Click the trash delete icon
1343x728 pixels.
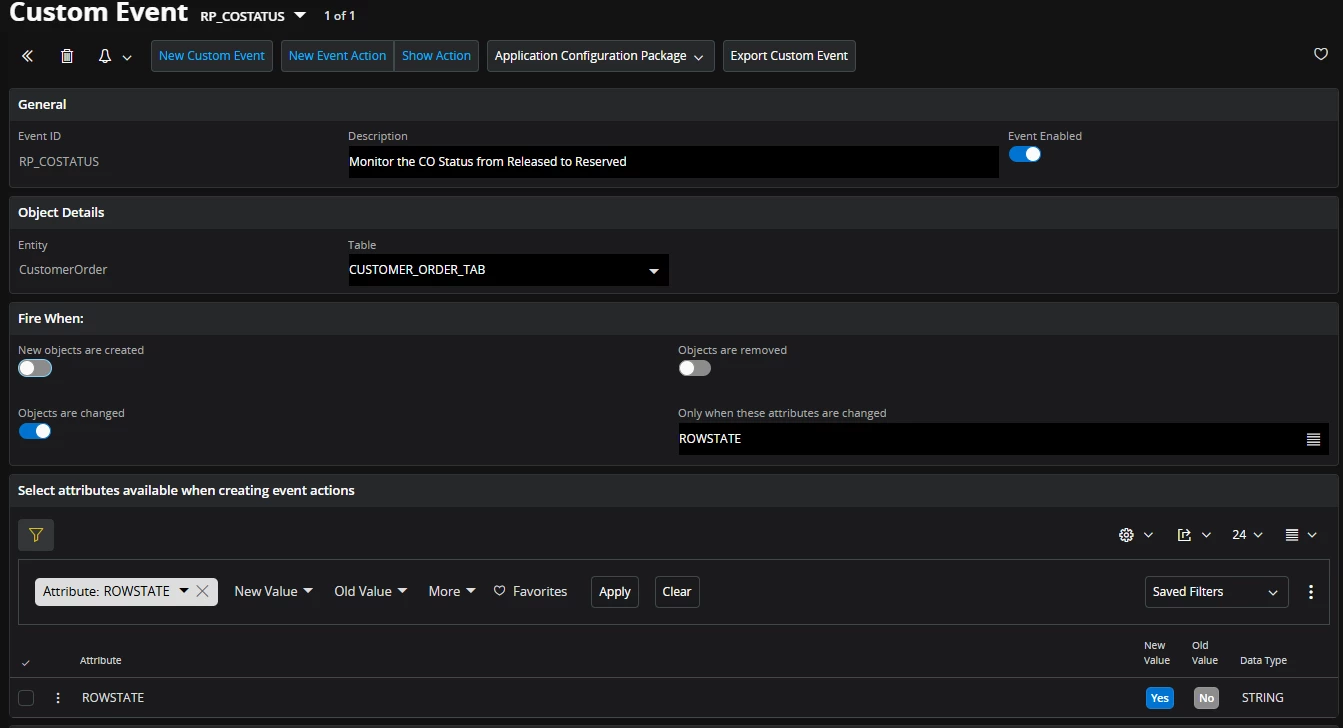tap(67, 56)
